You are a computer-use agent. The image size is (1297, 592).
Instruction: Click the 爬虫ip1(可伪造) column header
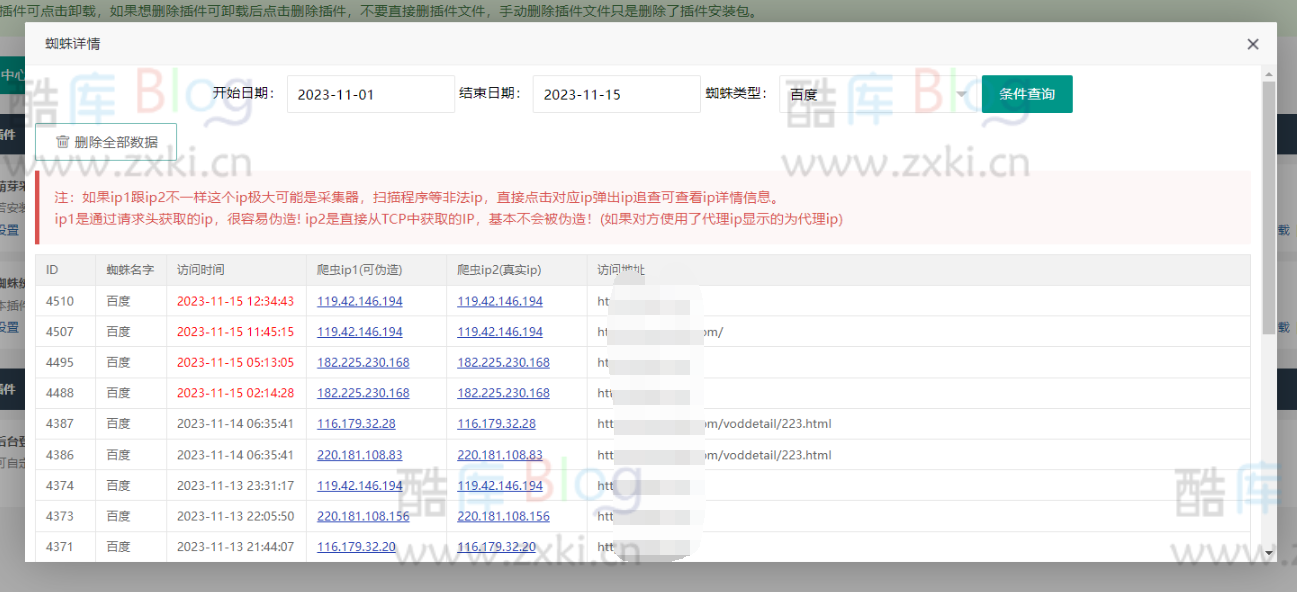pyautogui.click(x=359, y=270)
